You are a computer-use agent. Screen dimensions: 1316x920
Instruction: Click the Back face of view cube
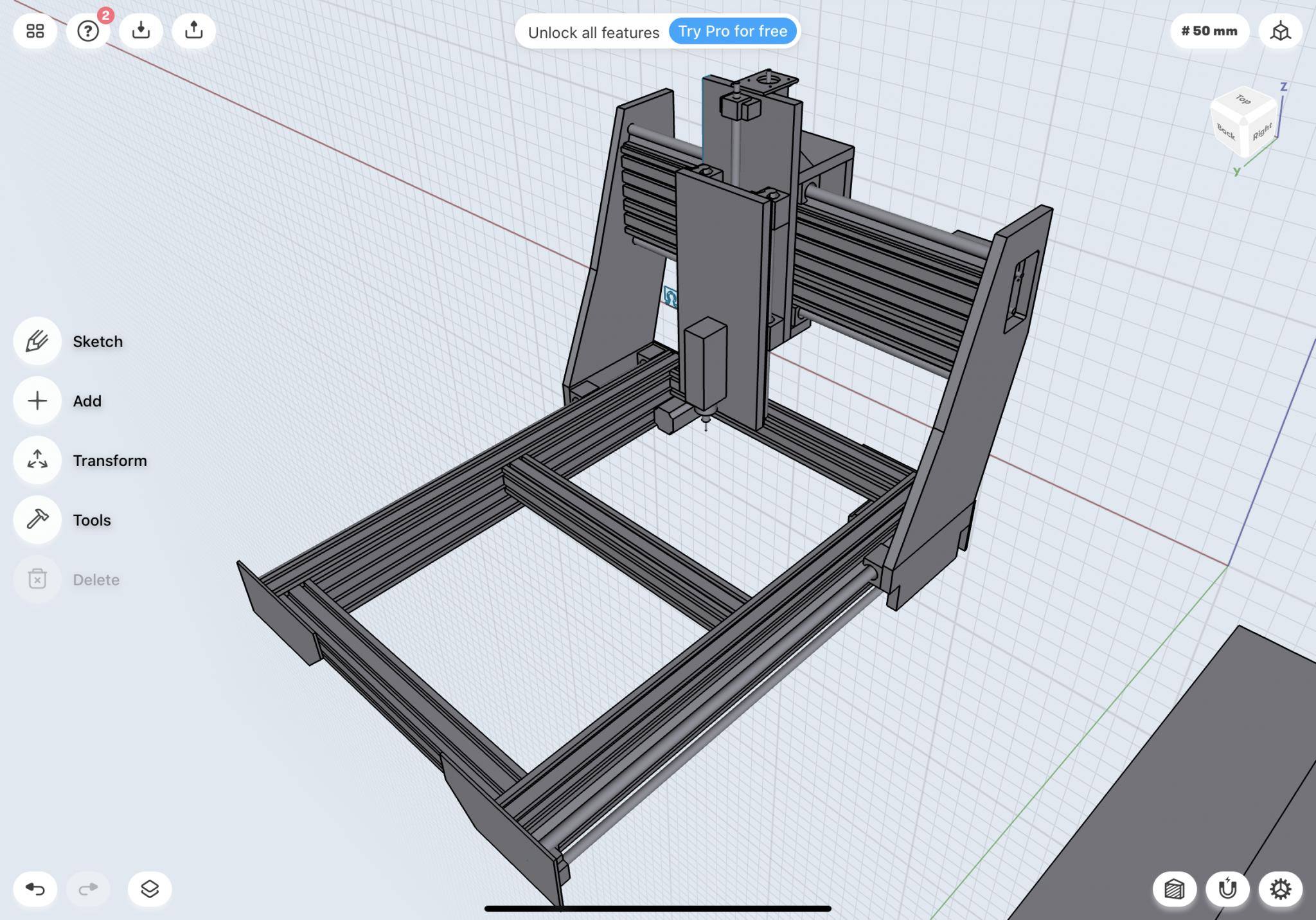pos(1226,132)
